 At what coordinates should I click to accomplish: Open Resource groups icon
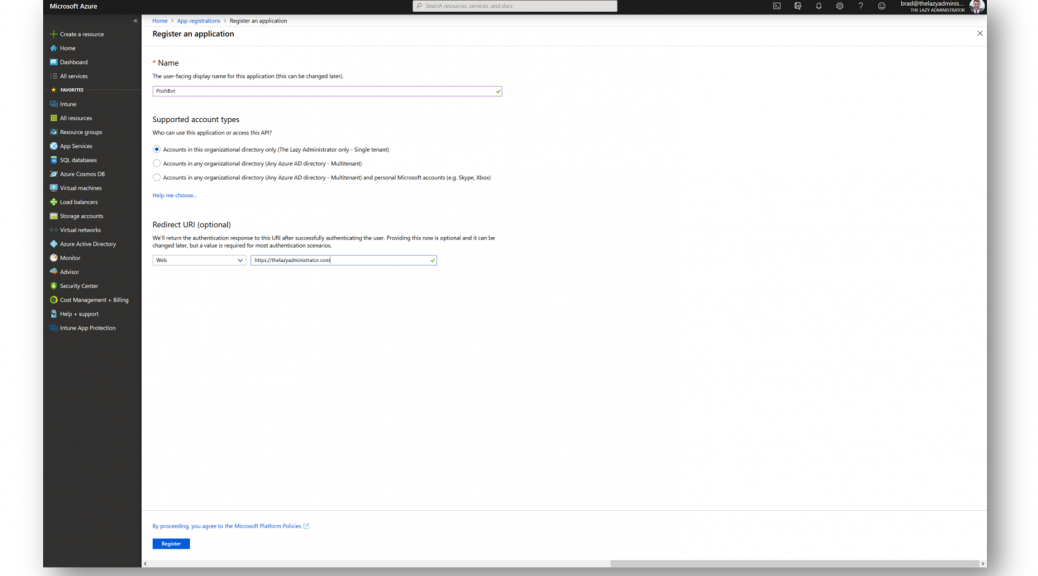click(54, 132)
